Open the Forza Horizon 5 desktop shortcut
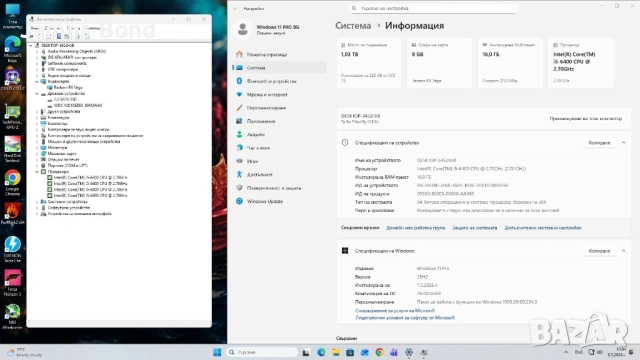Screen dimensions: 640x360 12,282
